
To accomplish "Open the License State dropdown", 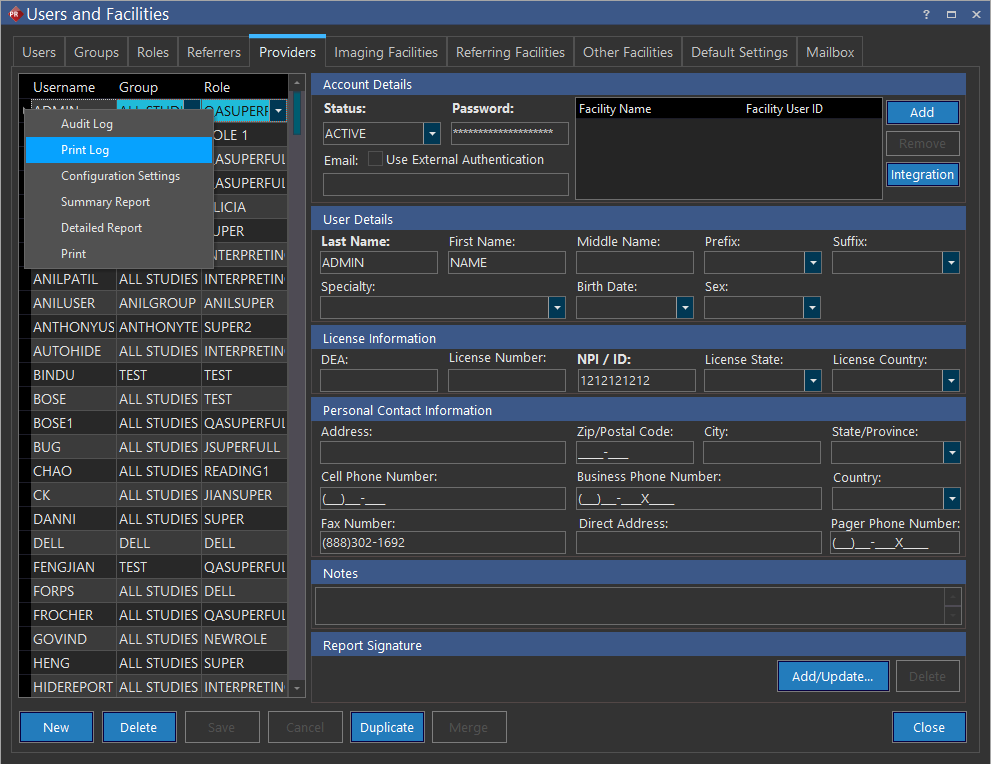I will pos(813,381).
